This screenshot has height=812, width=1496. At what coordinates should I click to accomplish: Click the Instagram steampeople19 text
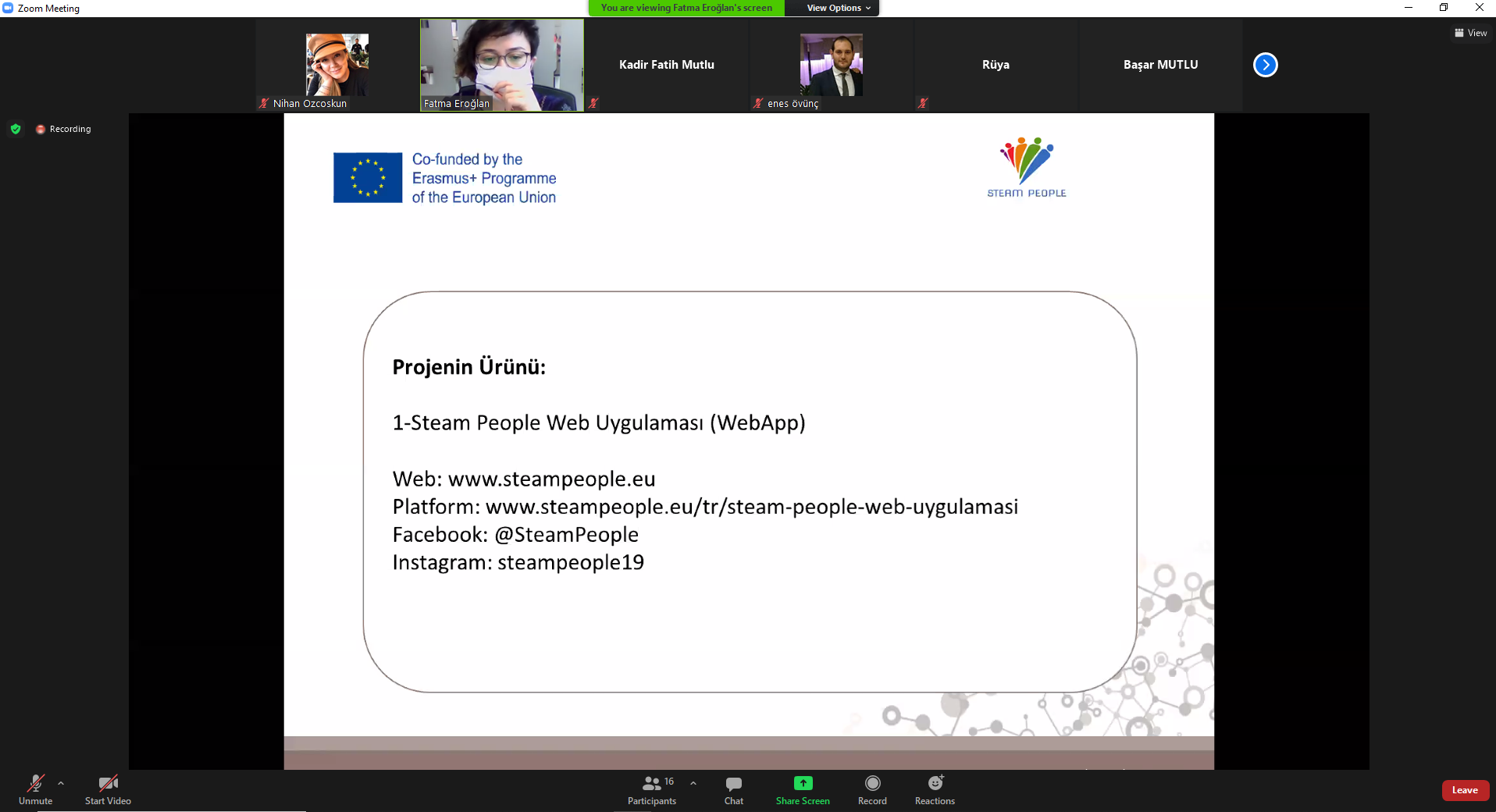(x=518, y=562)
